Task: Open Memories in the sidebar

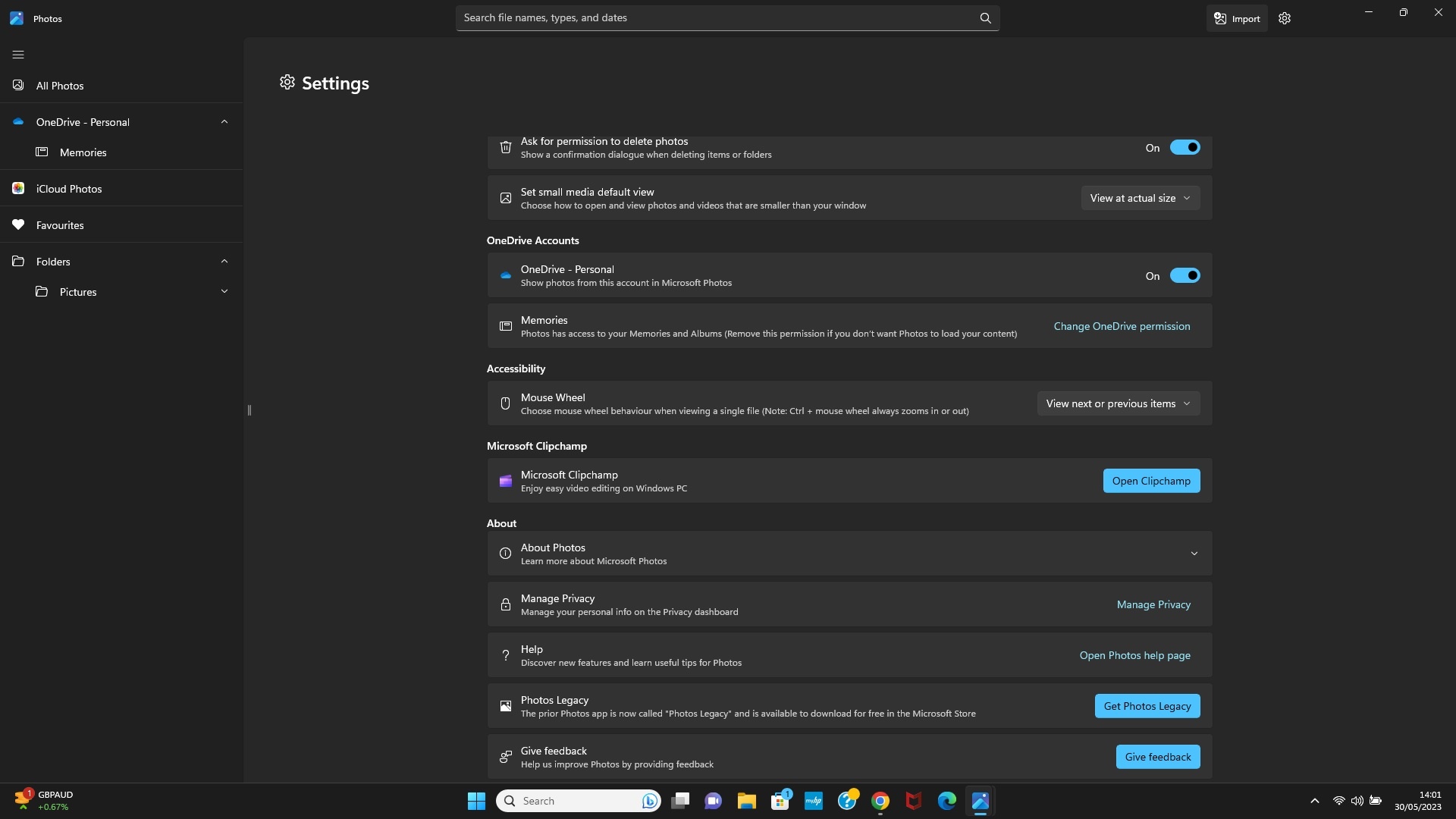Action: [121, 152]
